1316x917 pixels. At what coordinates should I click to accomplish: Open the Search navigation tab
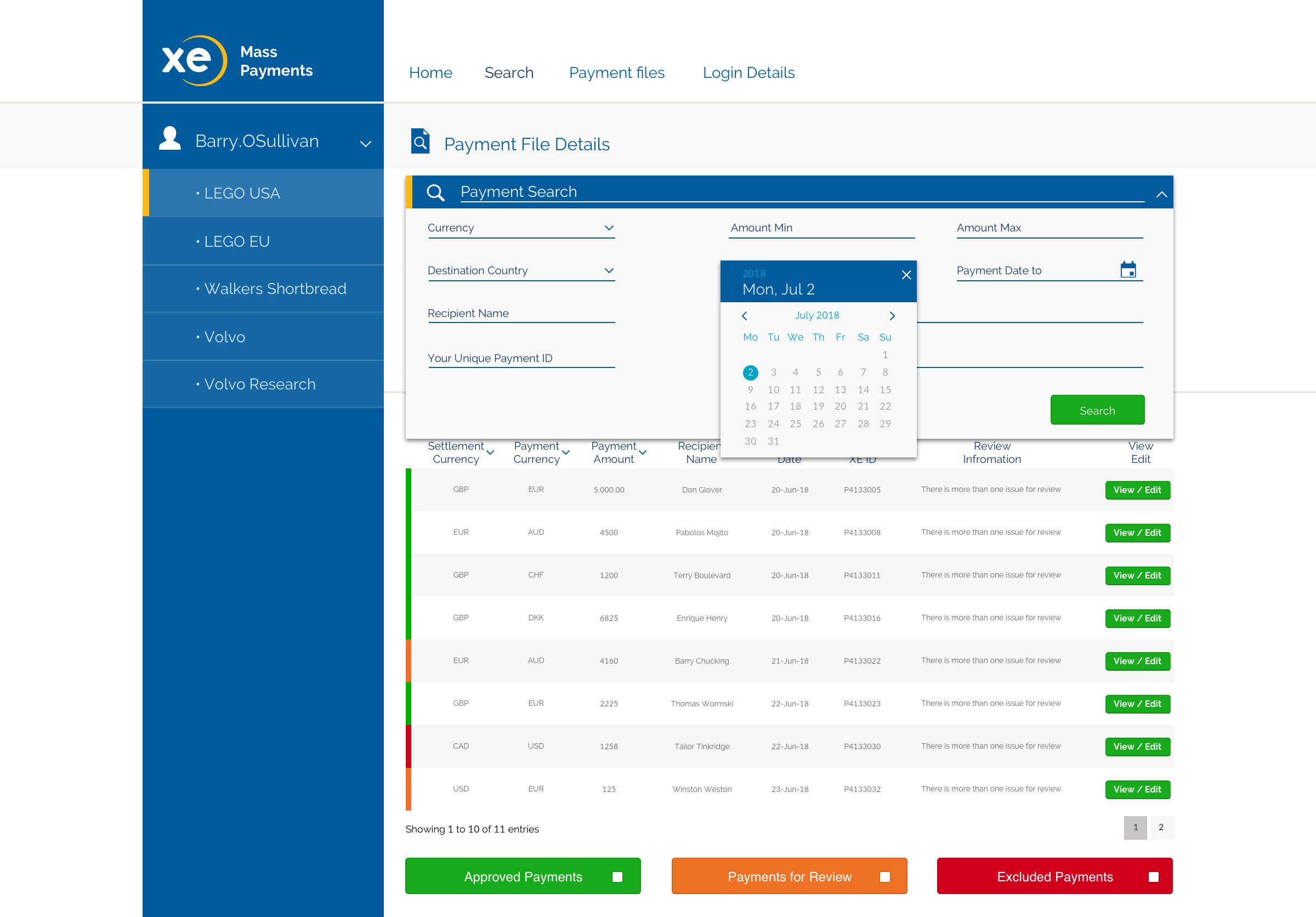[509, 73]
